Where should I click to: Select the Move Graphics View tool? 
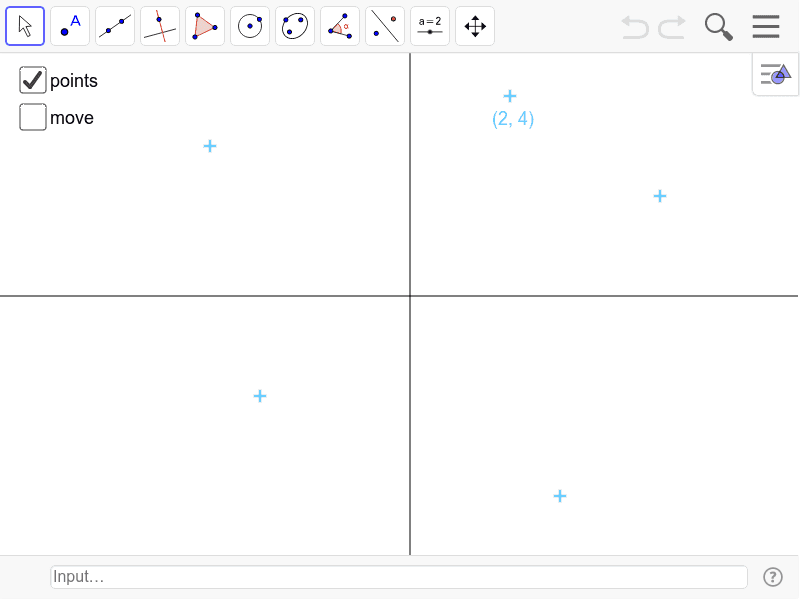pyautogui.click(x=474, y=26)
